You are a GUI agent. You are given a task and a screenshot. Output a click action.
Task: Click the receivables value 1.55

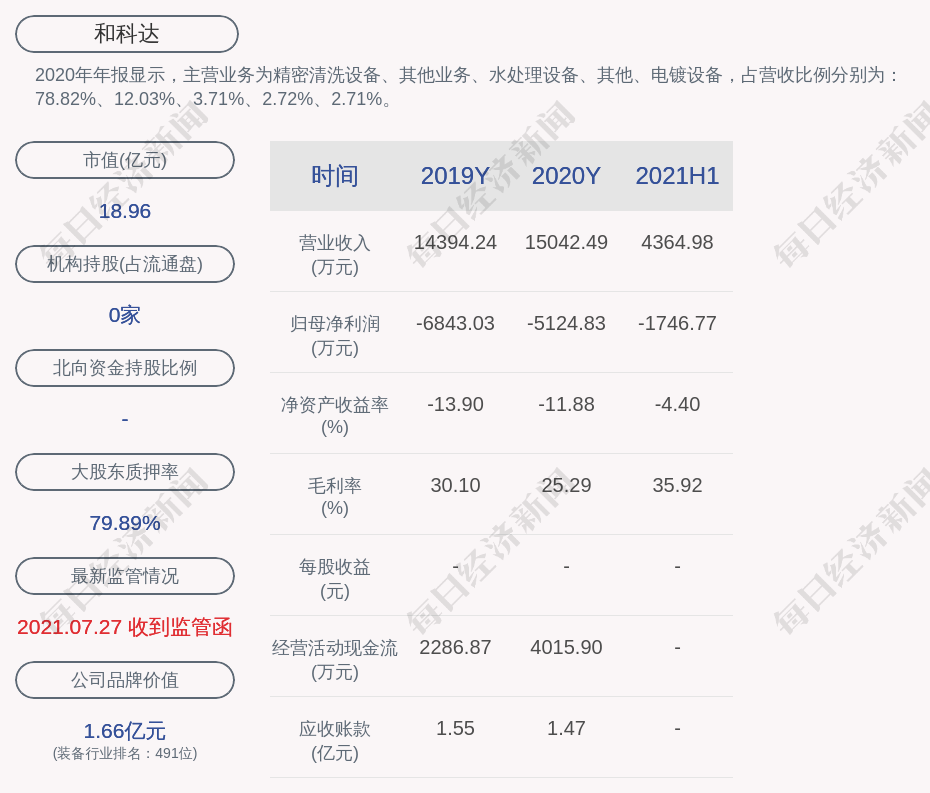(456, 728)
